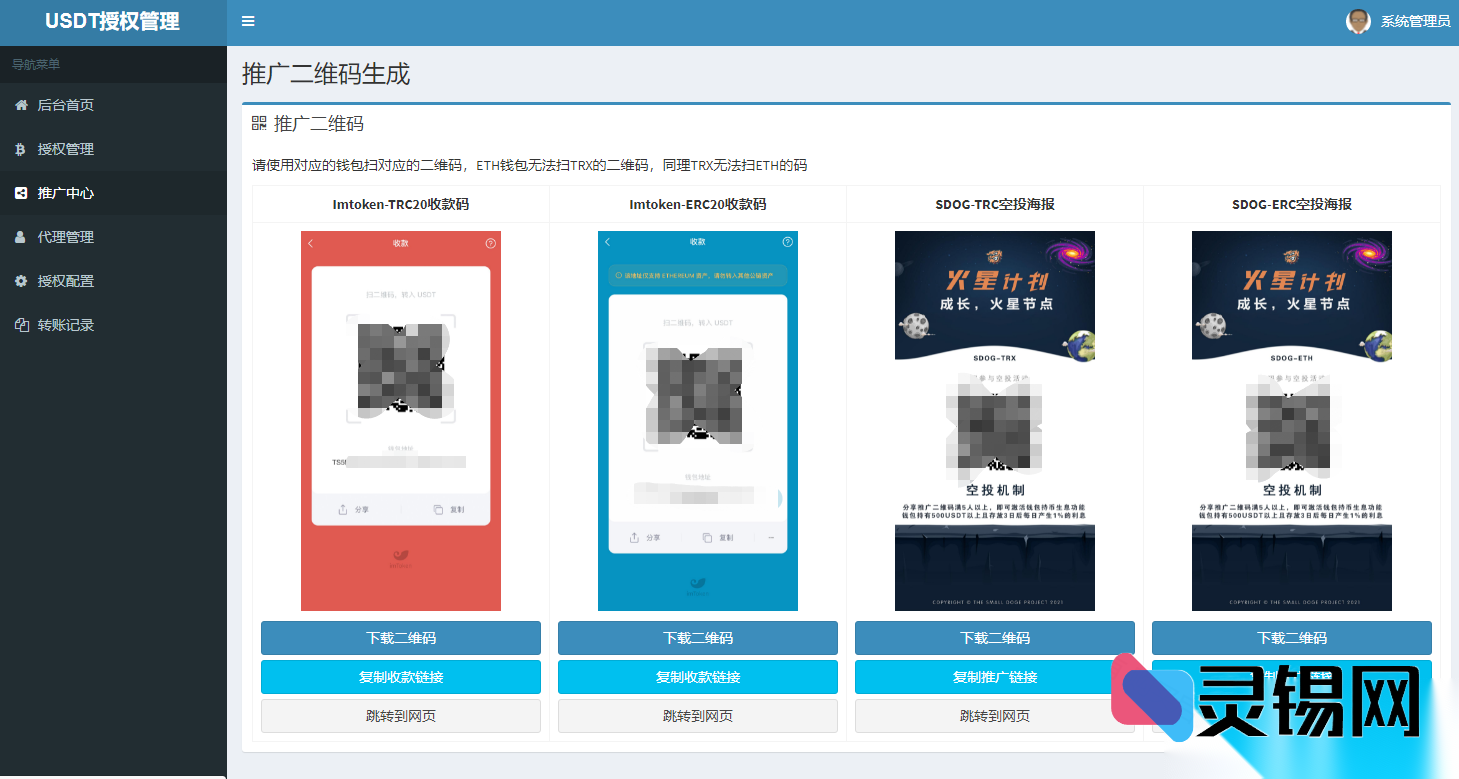Click the home icon beside 后台首页

22,104
